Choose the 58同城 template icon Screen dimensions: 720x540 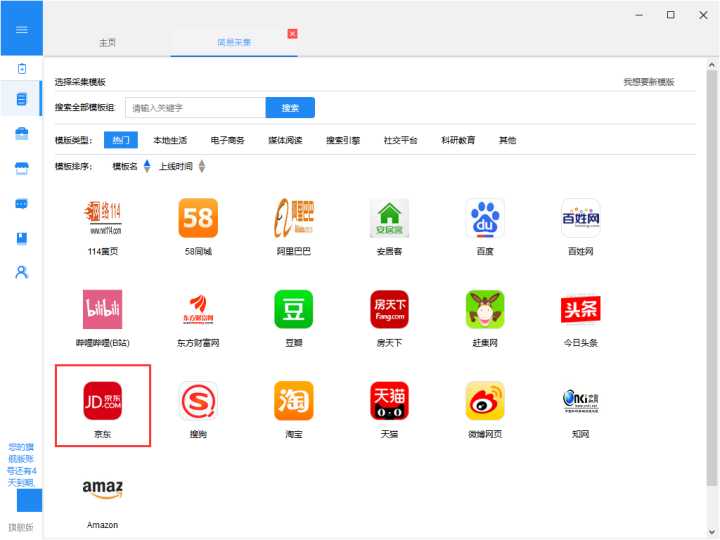pyautogui.click(x=197, y=218)
